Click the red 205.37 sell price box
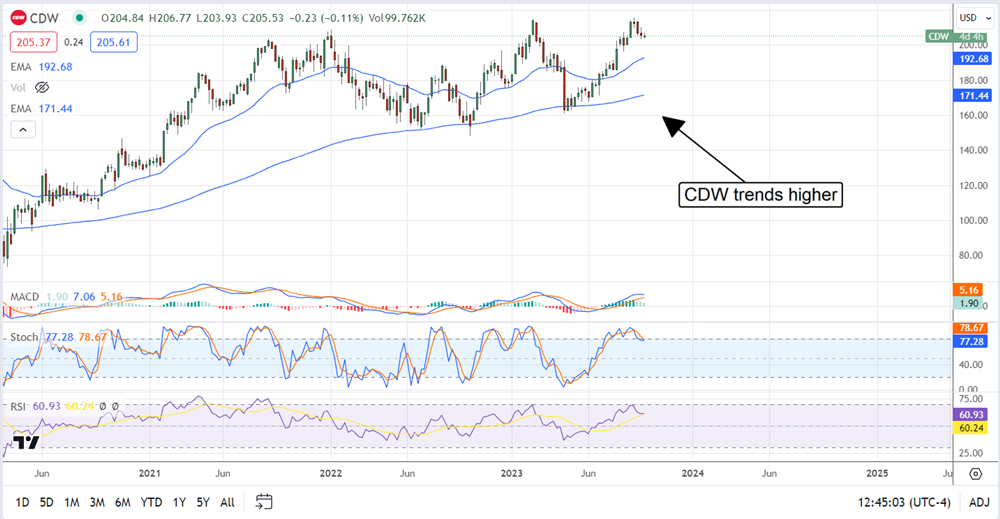Viewport: 1000px width, 519px height. [x=33, y=43]
